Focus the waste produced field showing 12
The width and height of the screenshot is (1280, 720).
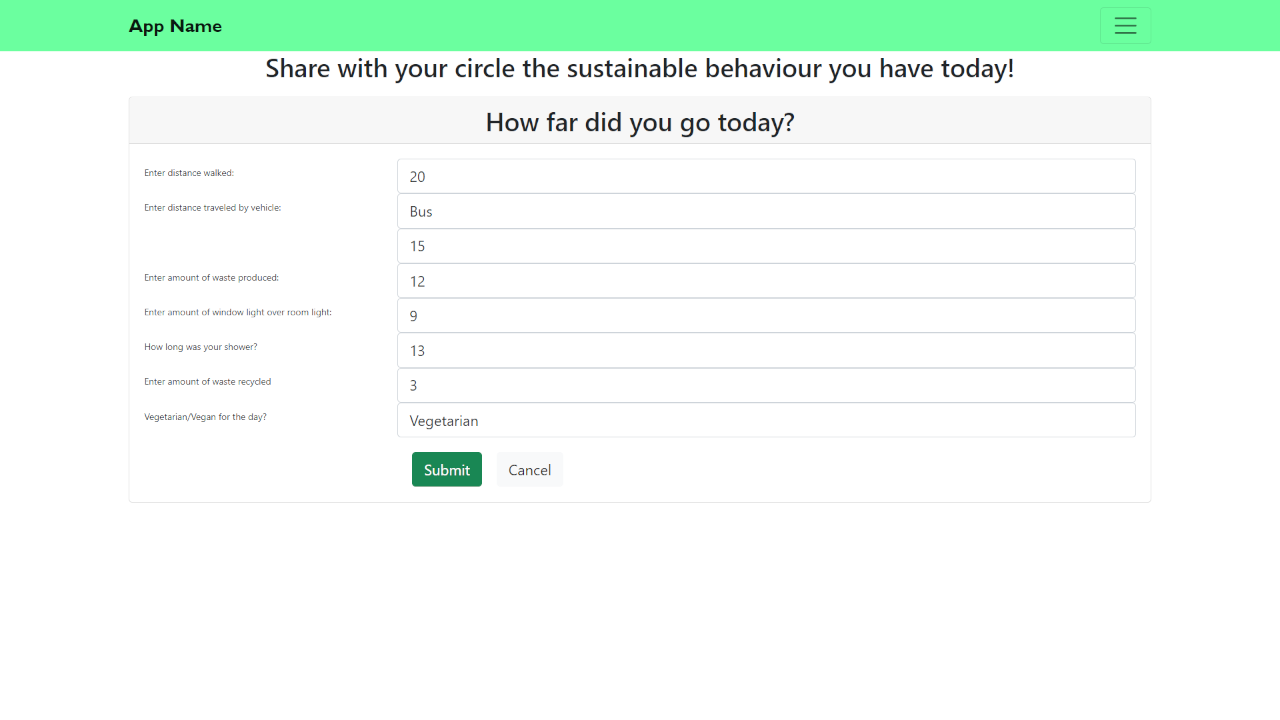pyautogui.click(x=766, y=281)
